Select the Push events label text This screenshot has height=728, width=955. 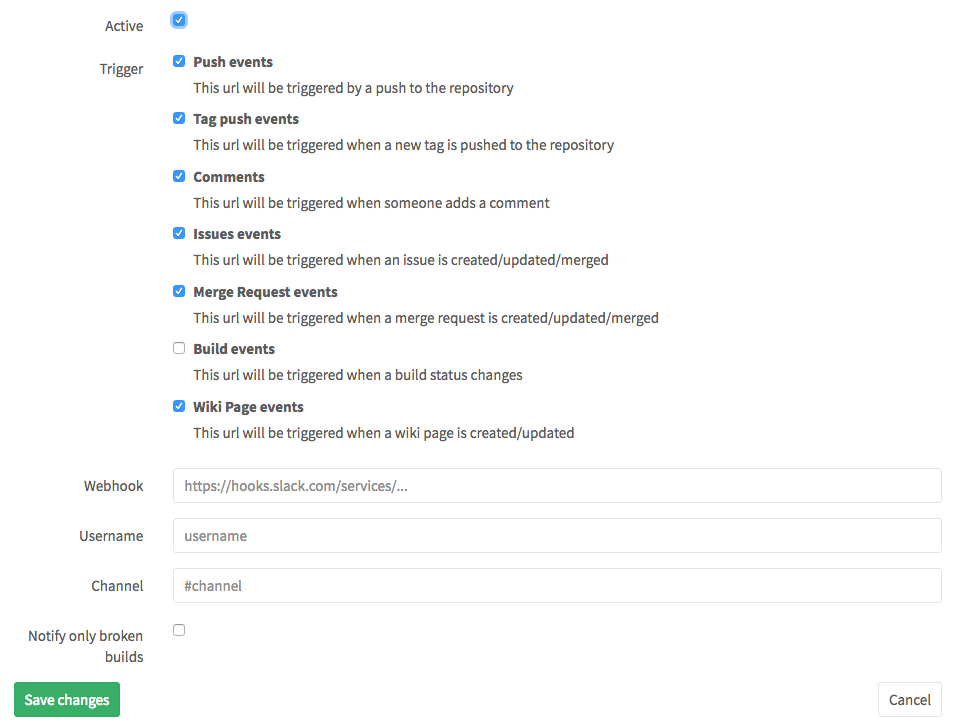point(233,62)
